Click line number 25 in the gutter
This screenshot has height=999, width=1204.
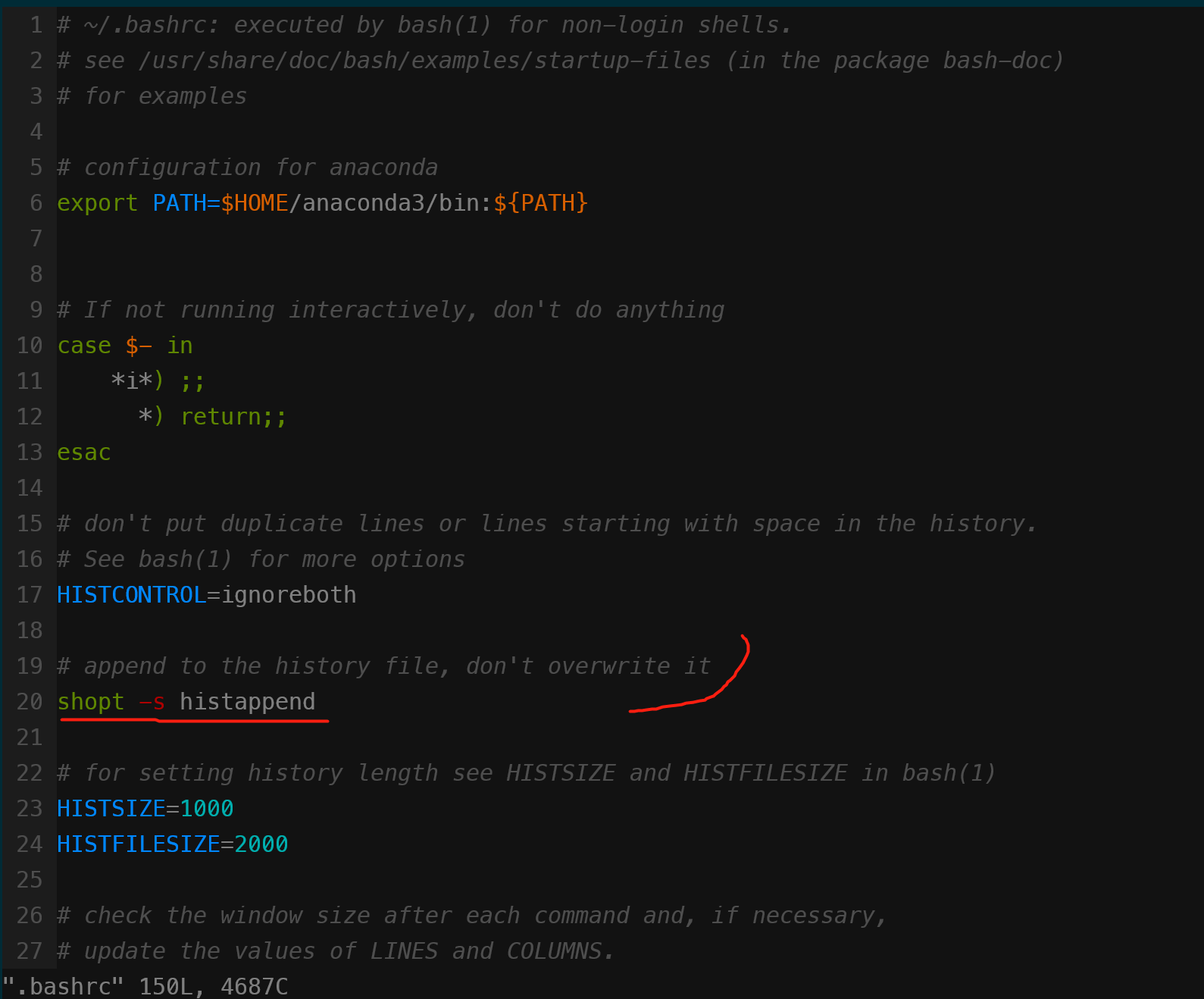point(30,880)
